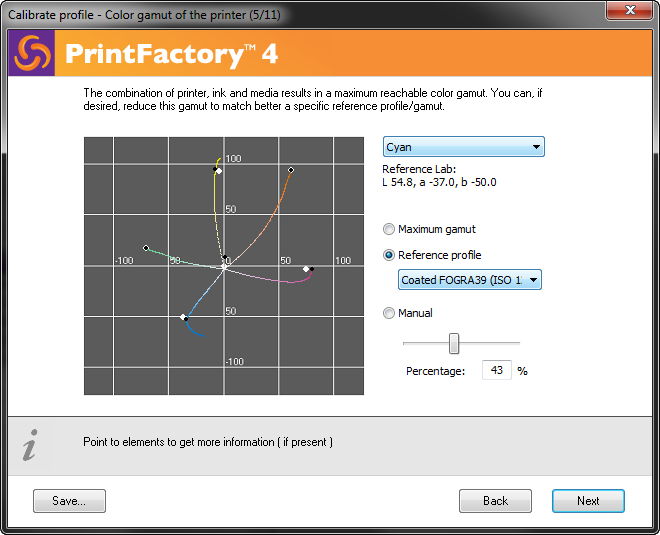Click the italic info icon in help bar

point(30,445)
